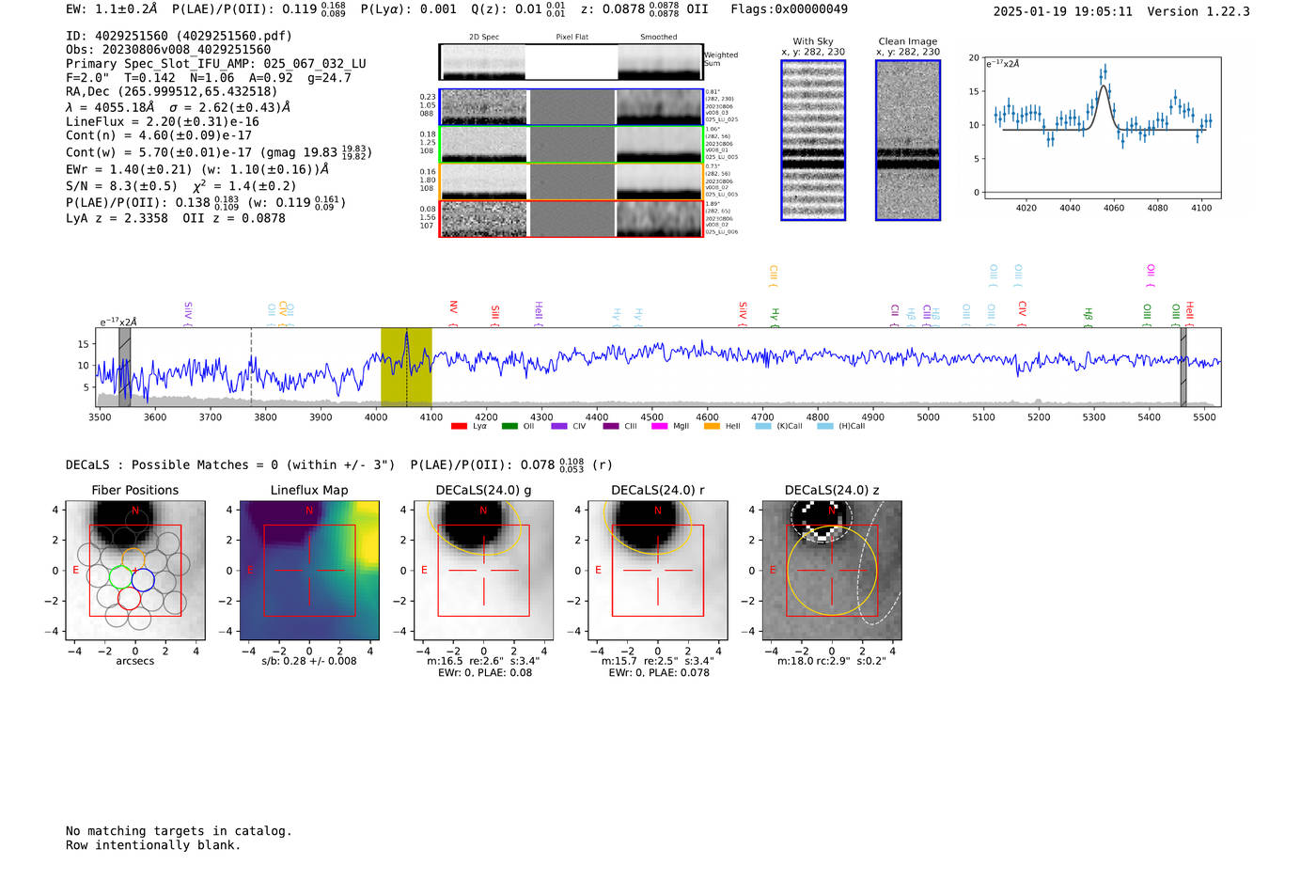Click the 'Obs: 20230806v008_4029251560' line
Screen dimensions: 1316x896
coord(168,50)
